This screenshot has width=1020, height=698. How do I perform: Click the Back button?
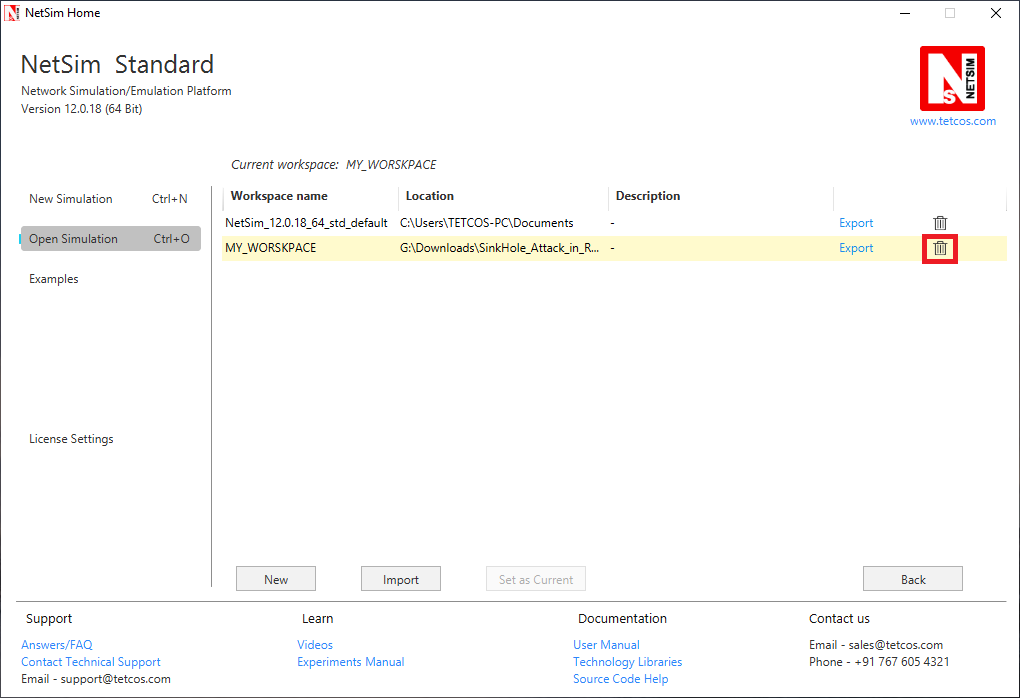912,578
